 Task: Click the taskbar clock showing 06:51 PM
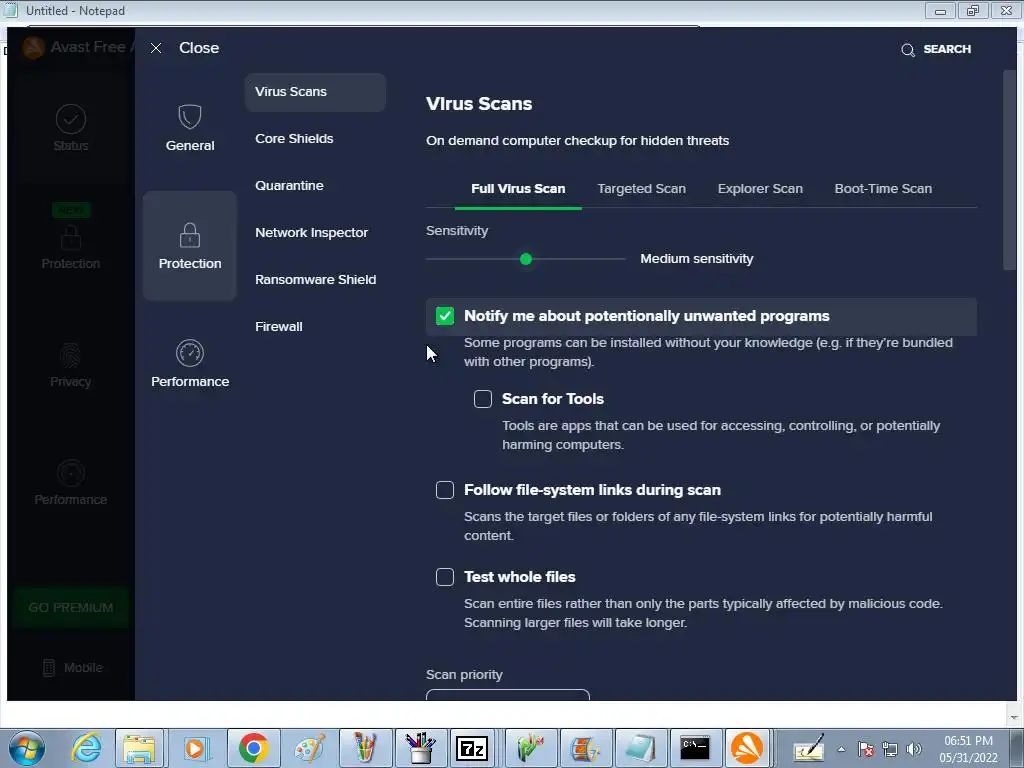(968, 741)
